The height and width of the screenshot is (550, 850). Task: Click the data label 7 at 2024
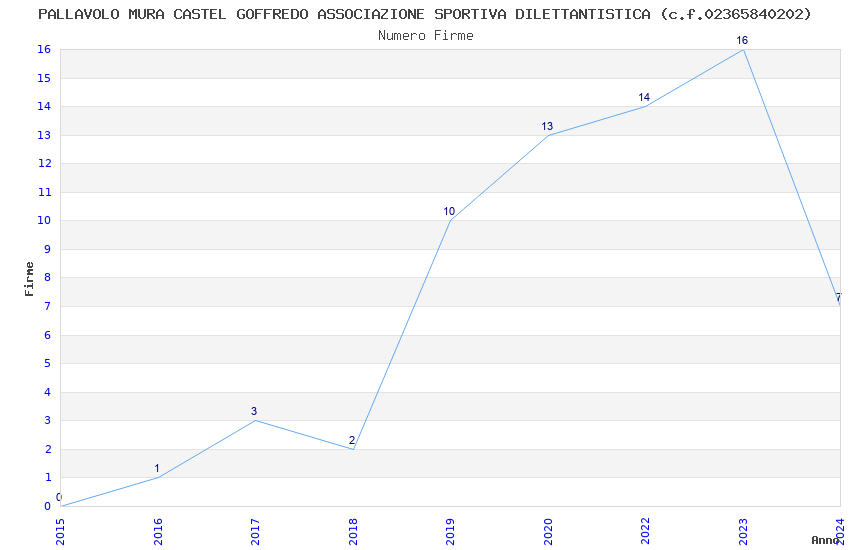[838, 297]
